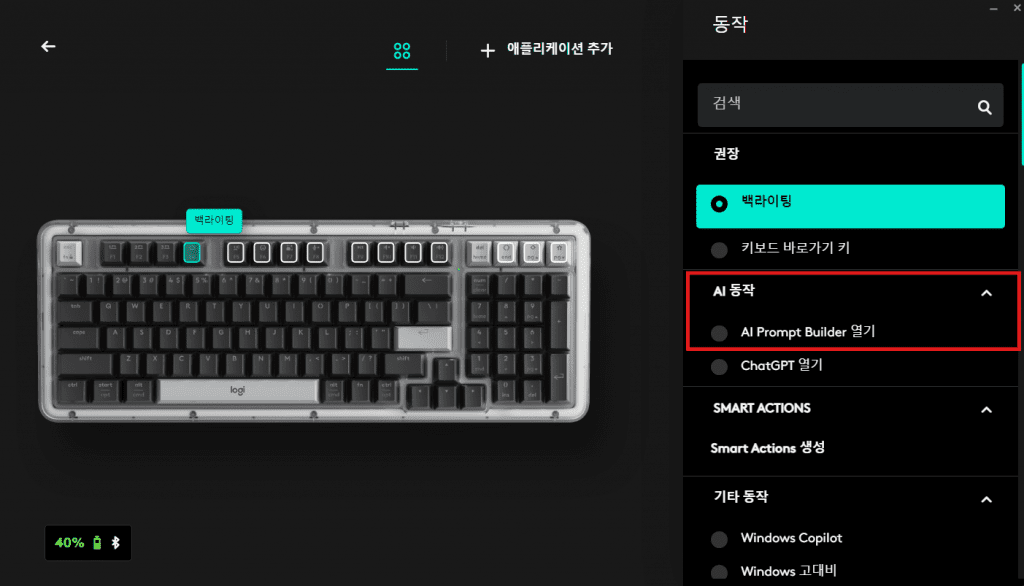
Task: Click the Bluetooth connection icon
Action: pyautogui.click(x=116, y=542)
